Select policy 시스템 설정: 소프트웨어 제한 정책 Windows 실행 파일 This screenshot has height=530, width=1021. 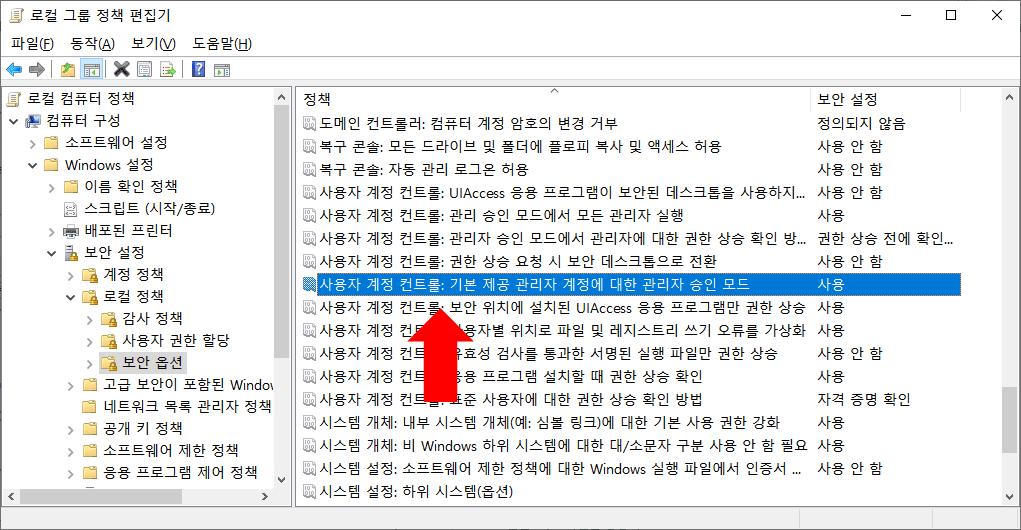coord(560,469)
